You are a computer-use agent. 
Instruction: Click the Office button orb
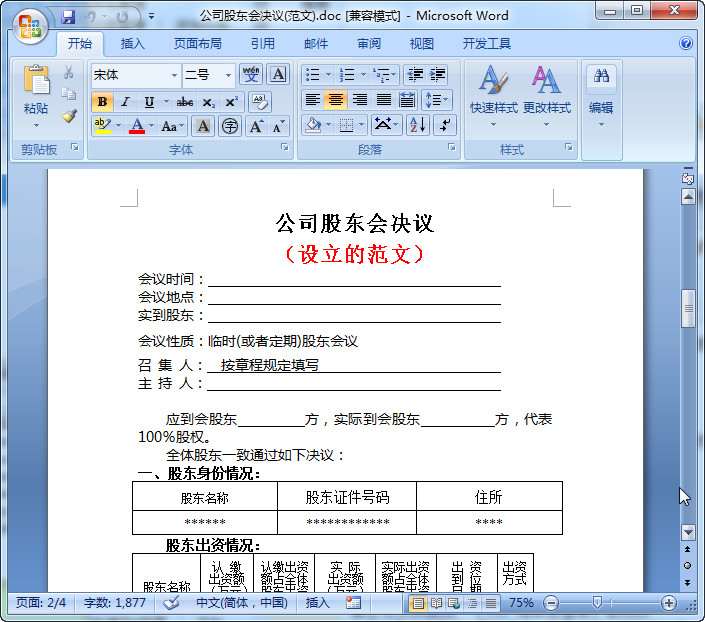coord(30,26)
